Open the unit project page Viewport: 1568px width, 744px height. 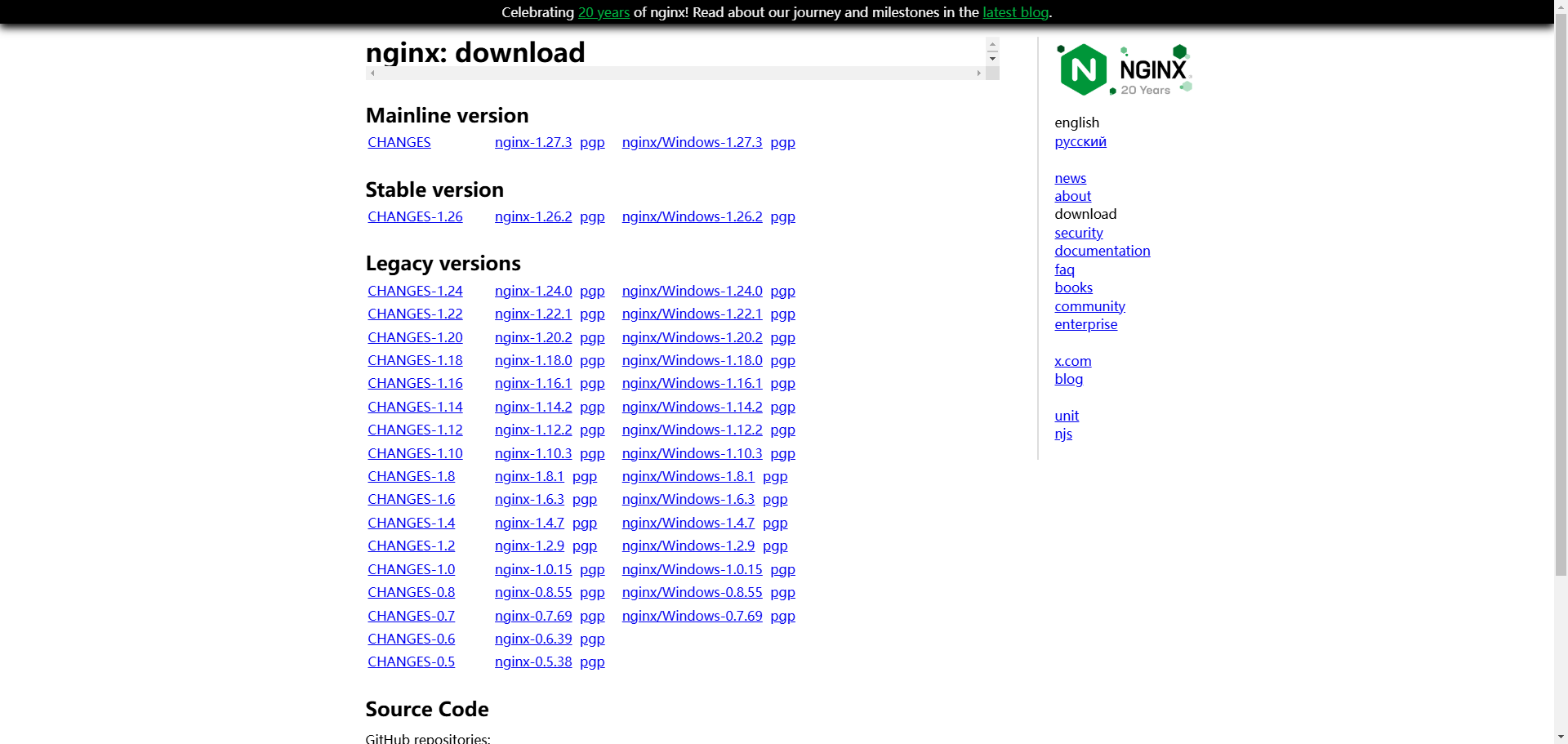coord(1067,416)
